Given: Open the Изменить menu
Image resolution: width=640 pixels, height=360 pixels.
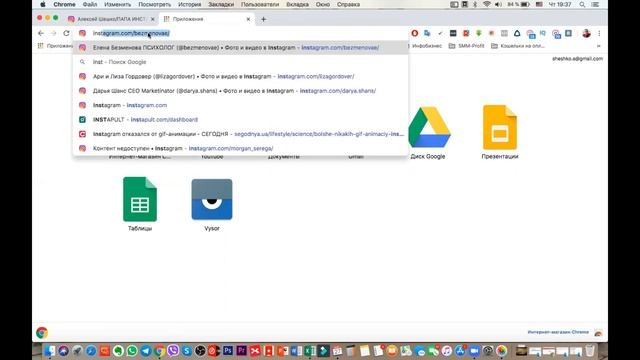Looking at the screenshot, I should 118,4.
